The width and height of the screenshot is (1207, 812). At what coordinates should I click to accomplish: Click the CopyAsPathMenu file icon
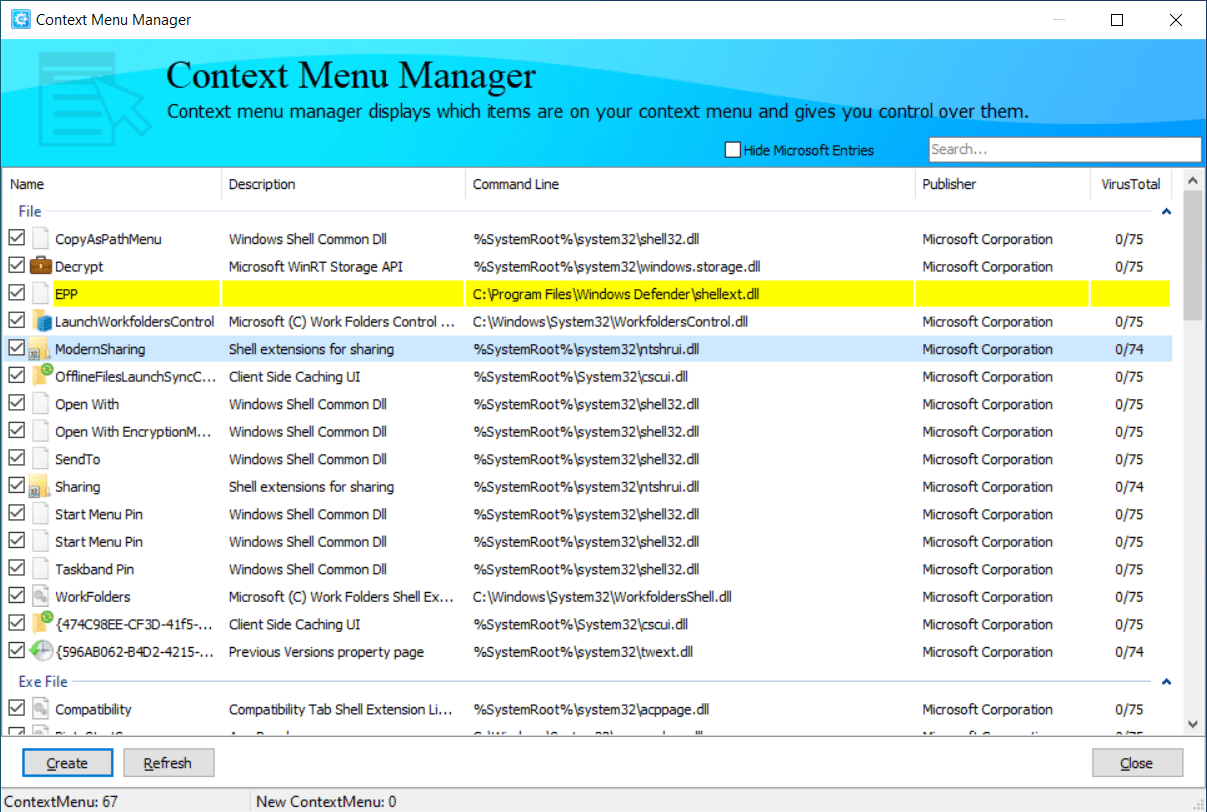tap(41, 239)
